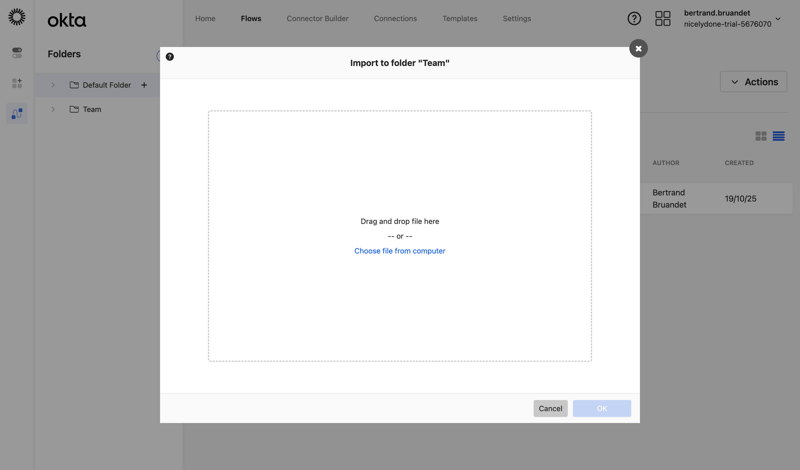Image resolution: width=800 pixels, height=470 pixels.
Task: Click the help icon in import dialog
Action: 170,57
